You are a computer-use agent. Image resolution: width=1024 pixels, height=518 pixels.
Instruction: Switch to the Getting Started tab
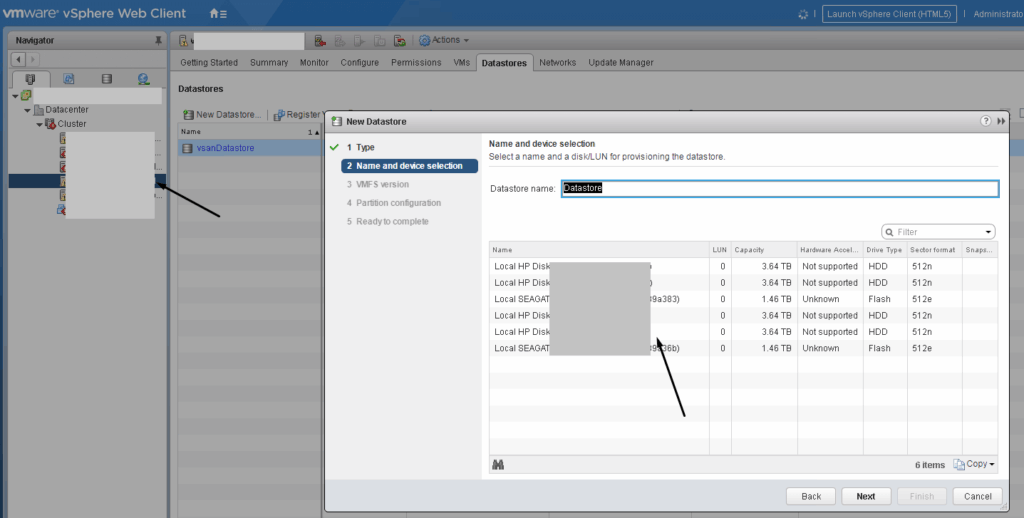coord(209,63)
